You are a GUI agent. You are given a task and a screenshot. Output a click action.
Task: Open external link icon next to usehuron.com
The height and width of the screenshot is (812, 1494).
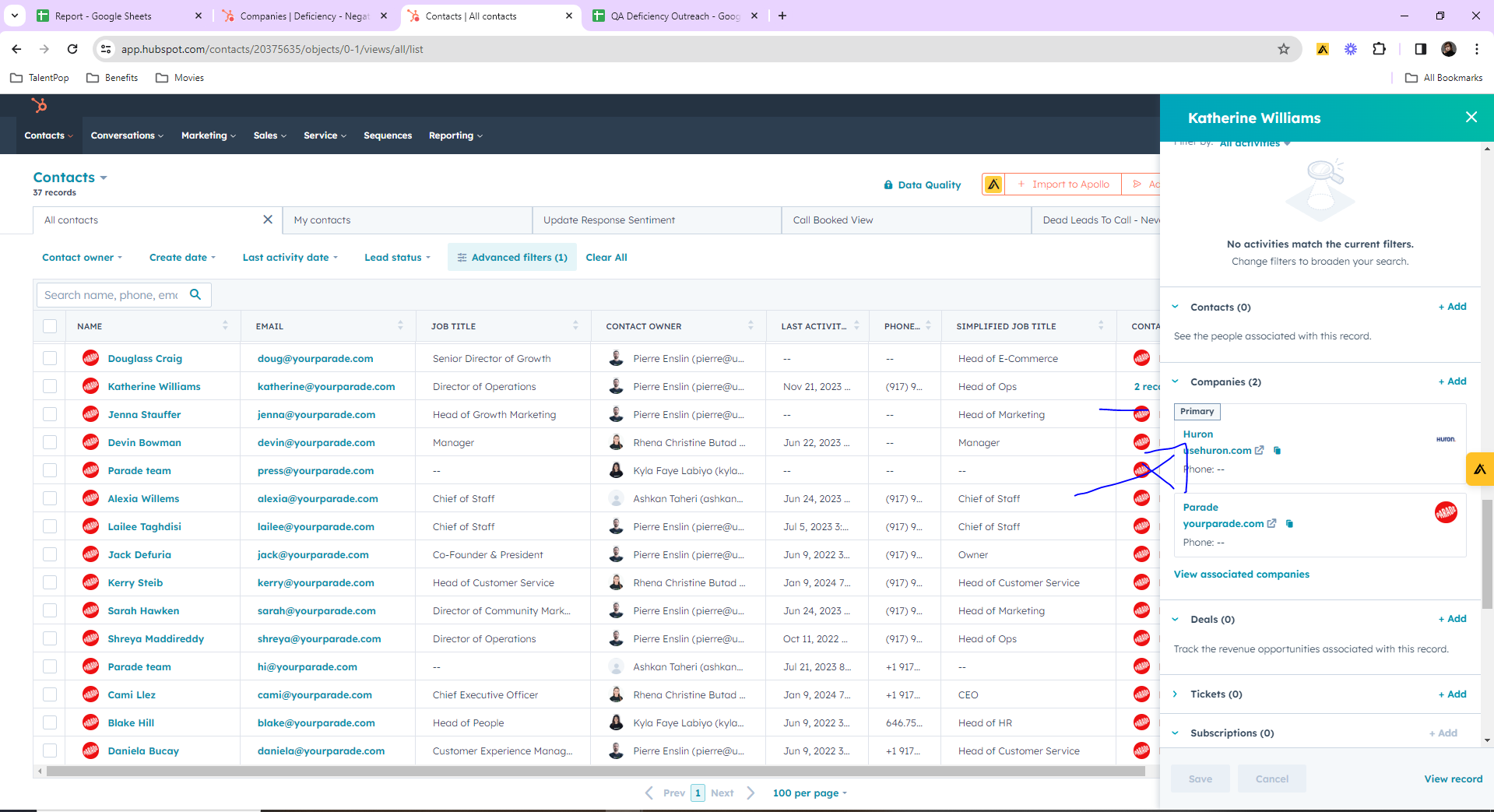pyautogui.click(x=1259, y=450)
